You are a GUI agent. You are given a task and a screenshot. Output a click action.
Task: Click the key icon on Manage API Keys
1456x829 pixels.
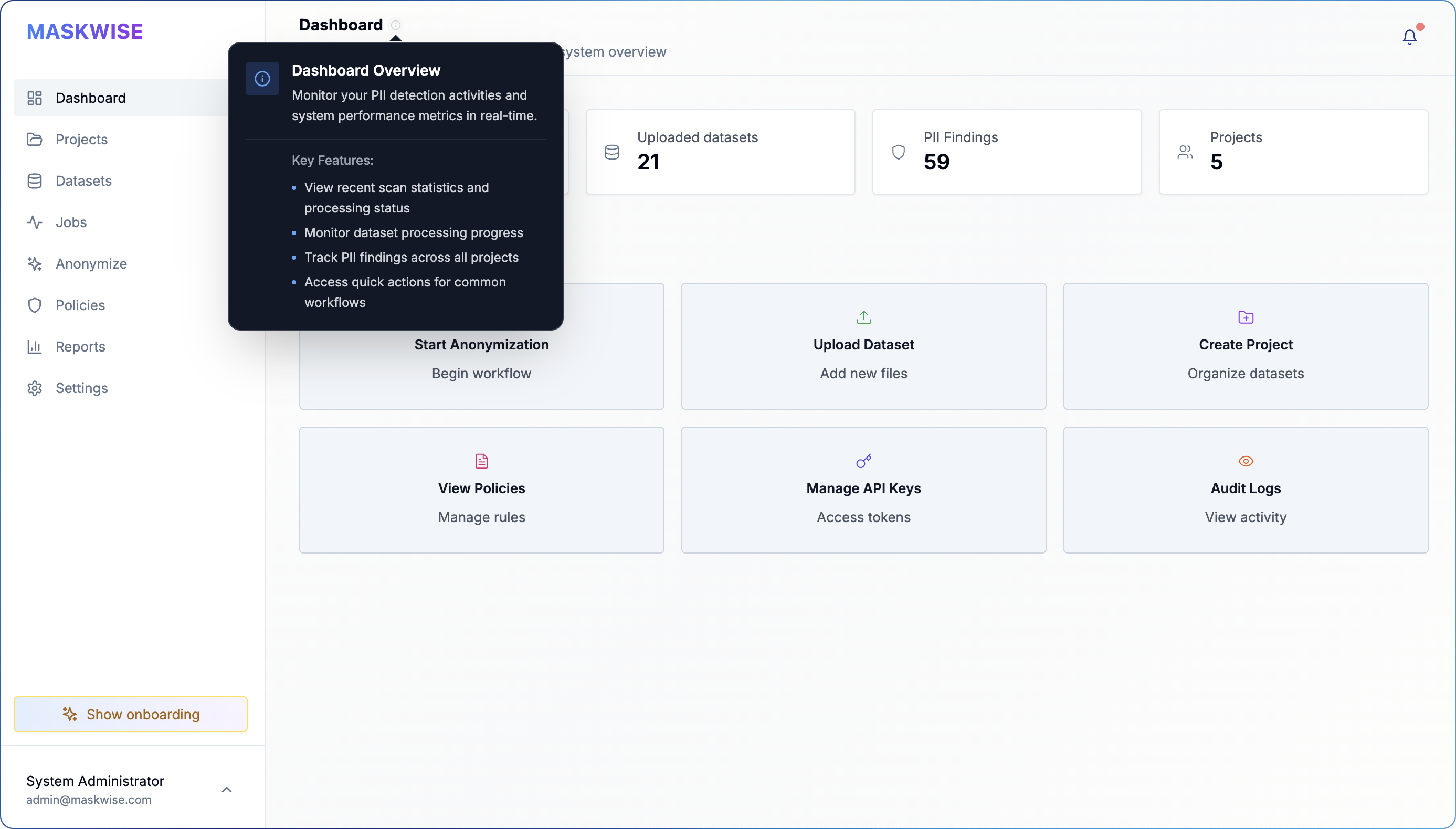coord(864,461)
